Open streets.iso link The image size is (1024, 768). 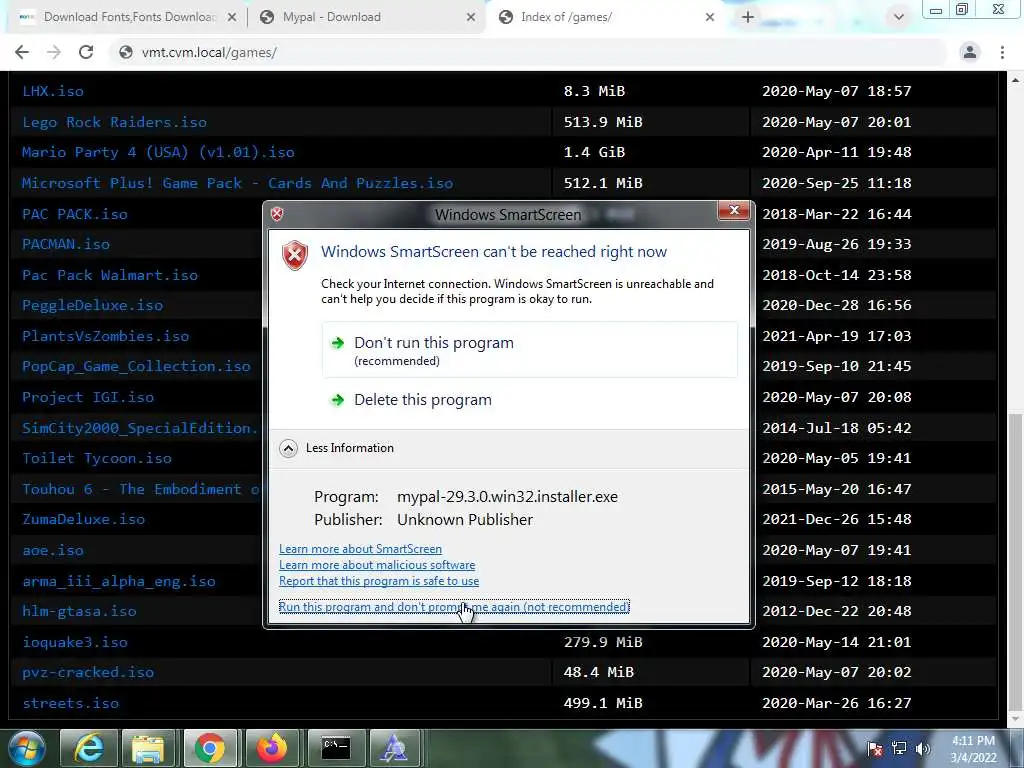71,703
